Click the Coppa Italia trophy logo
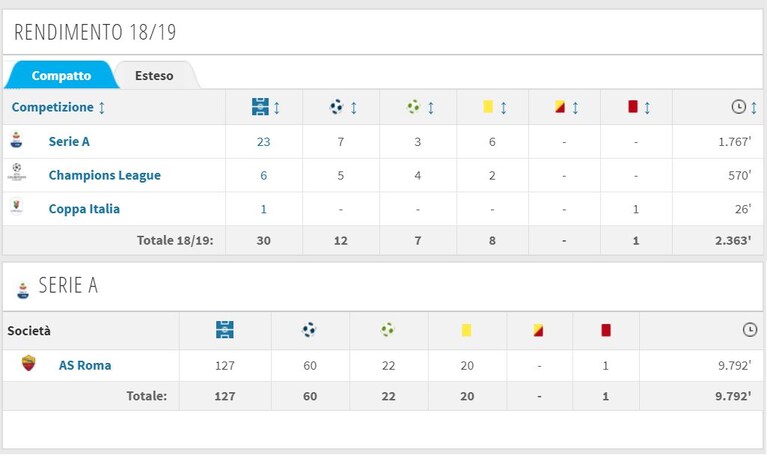Screen dimensions: 767x455 pyautogui.click(x=17, y=206)
